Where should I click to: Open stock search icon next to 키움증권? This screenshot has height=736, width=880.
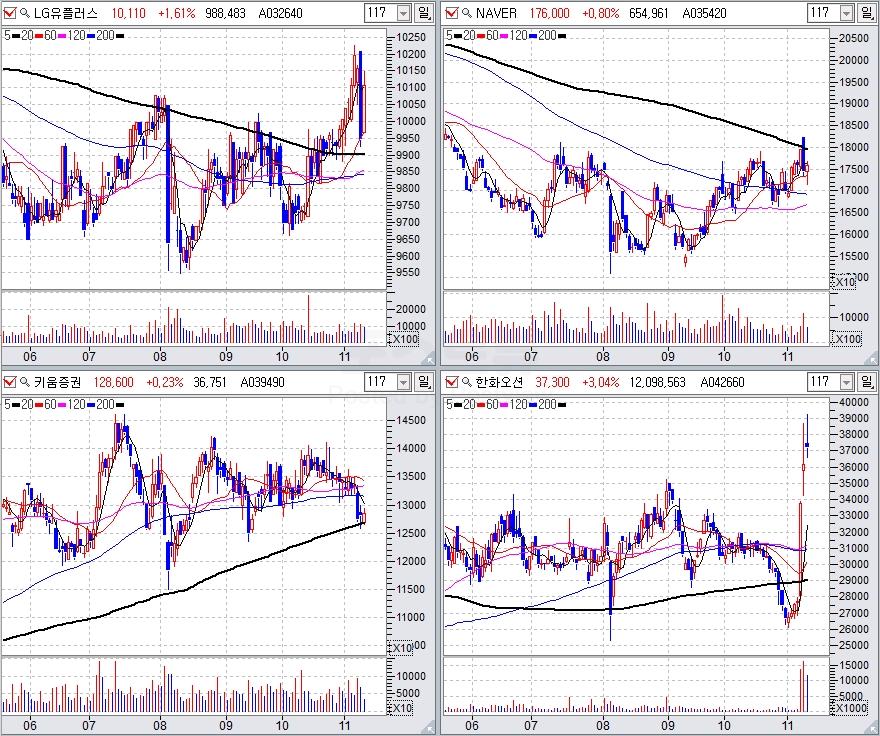pyautogui.click(x=24, y=381)
